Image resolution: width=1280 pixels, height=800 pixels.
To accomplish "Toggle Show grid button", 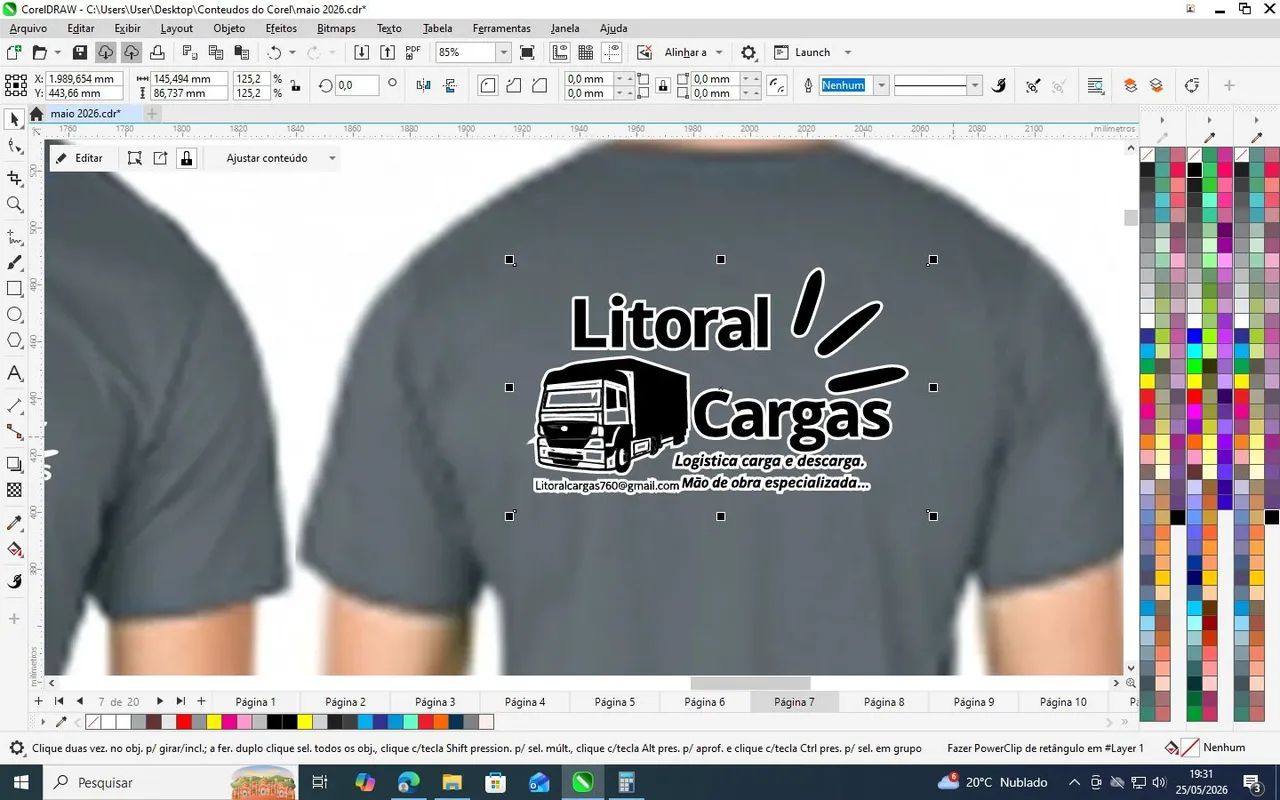I will pos(586,52).
